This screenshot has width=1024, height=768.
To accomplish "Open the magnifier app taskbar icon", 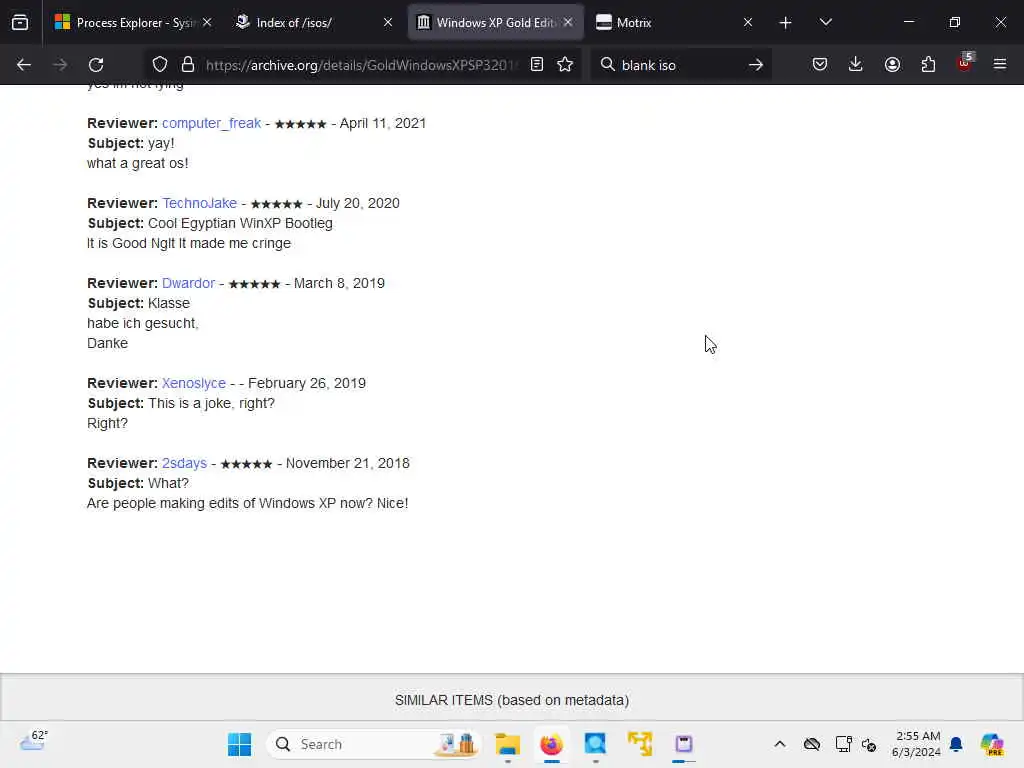I will tap(595, 744).
